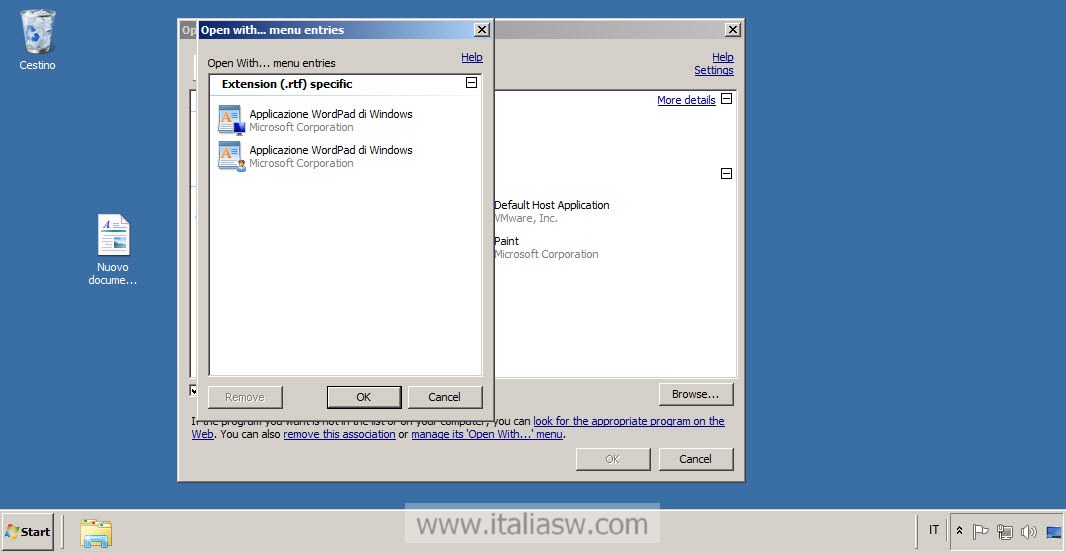
Task: Open the Cestino recycle bin icon
Action: [38, 33]
